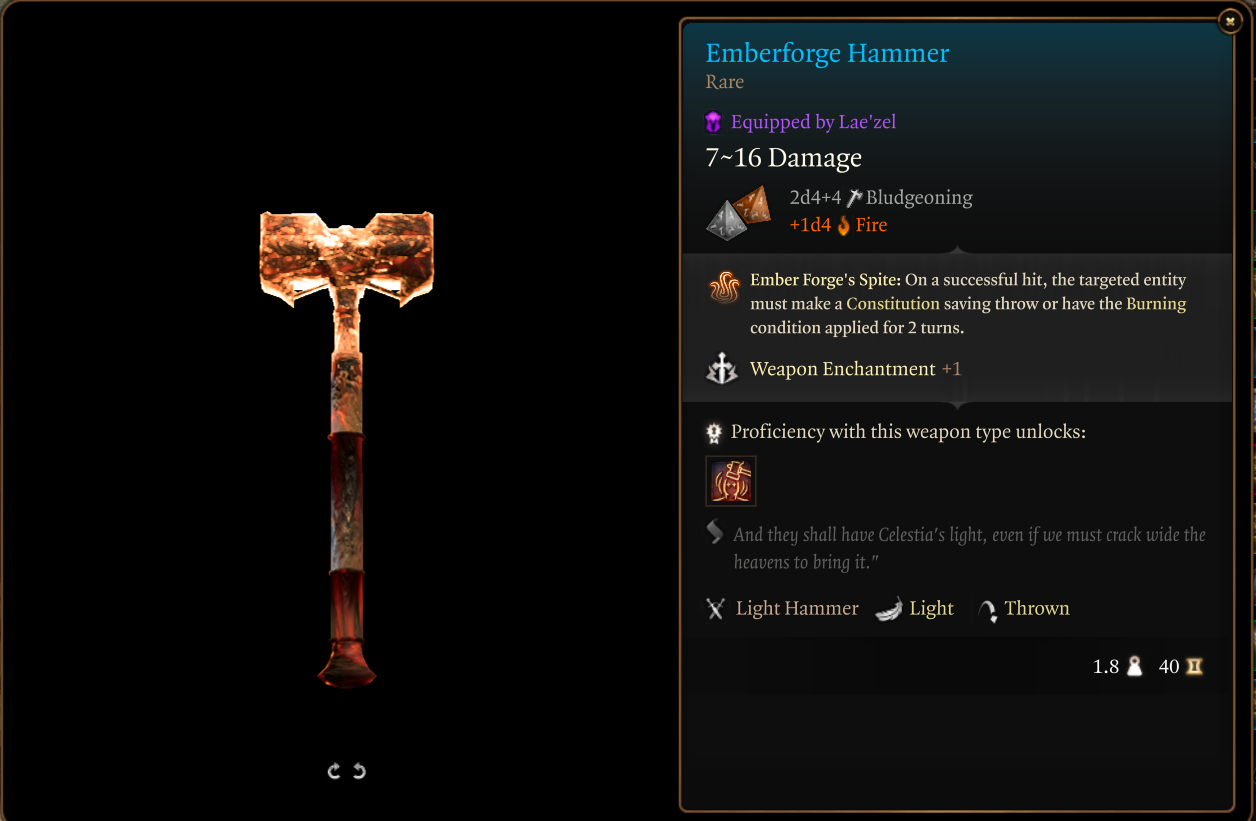Click the unlocked weapon action icon
The image size is (1256, 821).
(731, 481)
